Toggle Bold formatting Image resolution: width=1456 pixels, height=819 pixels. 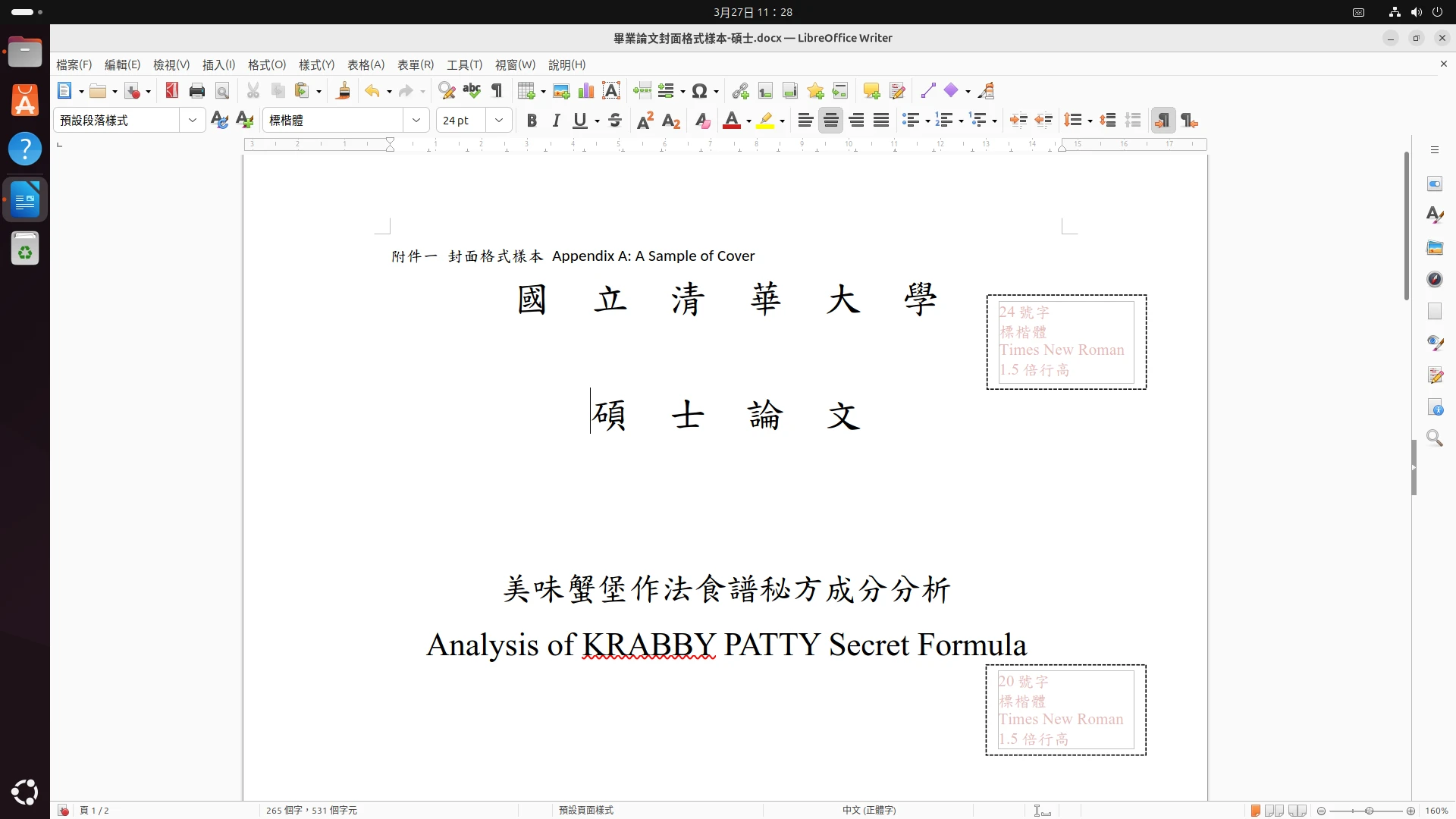[532, 121]
